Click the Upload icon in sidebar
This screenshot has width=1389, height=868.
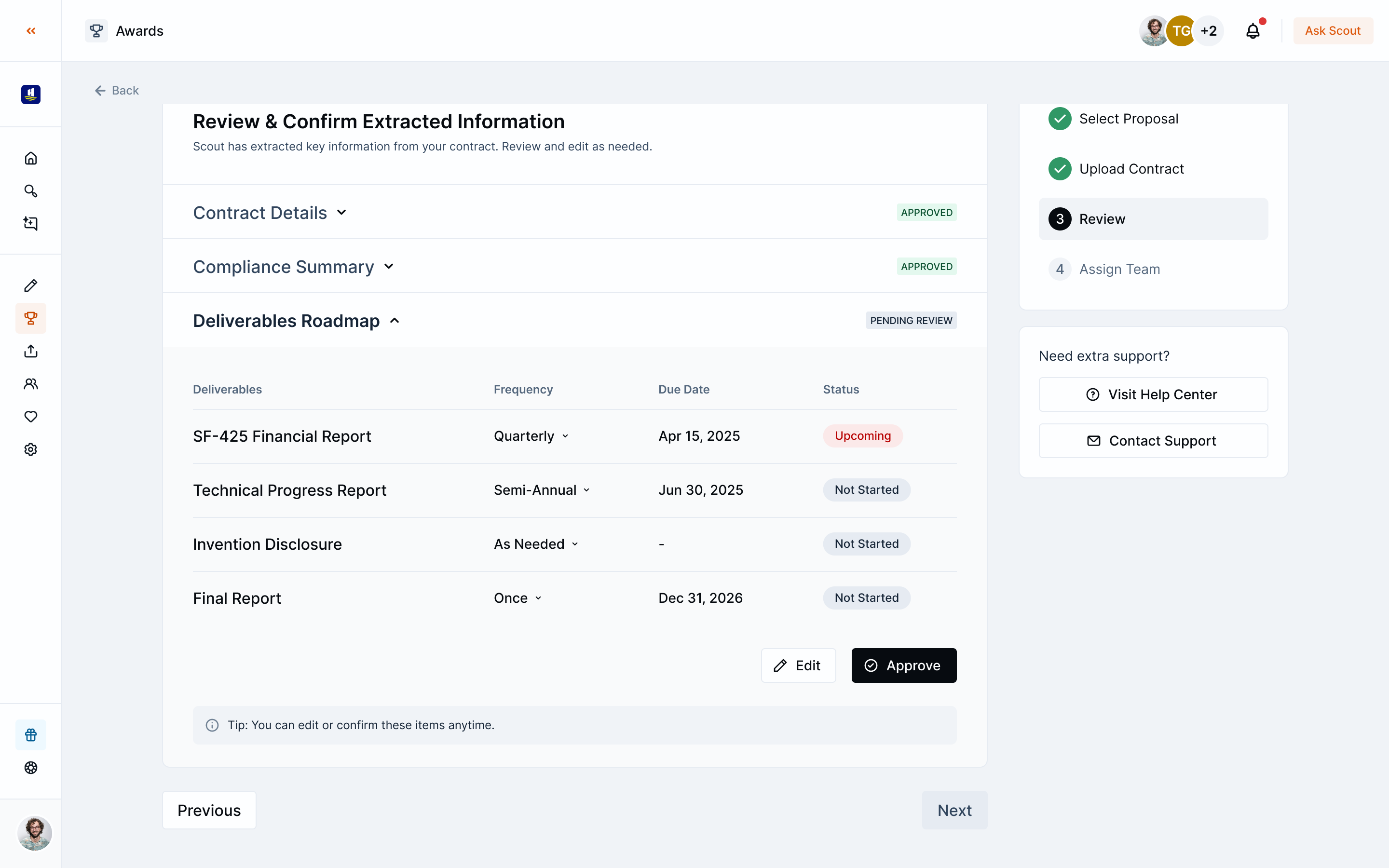pos(31,351)
